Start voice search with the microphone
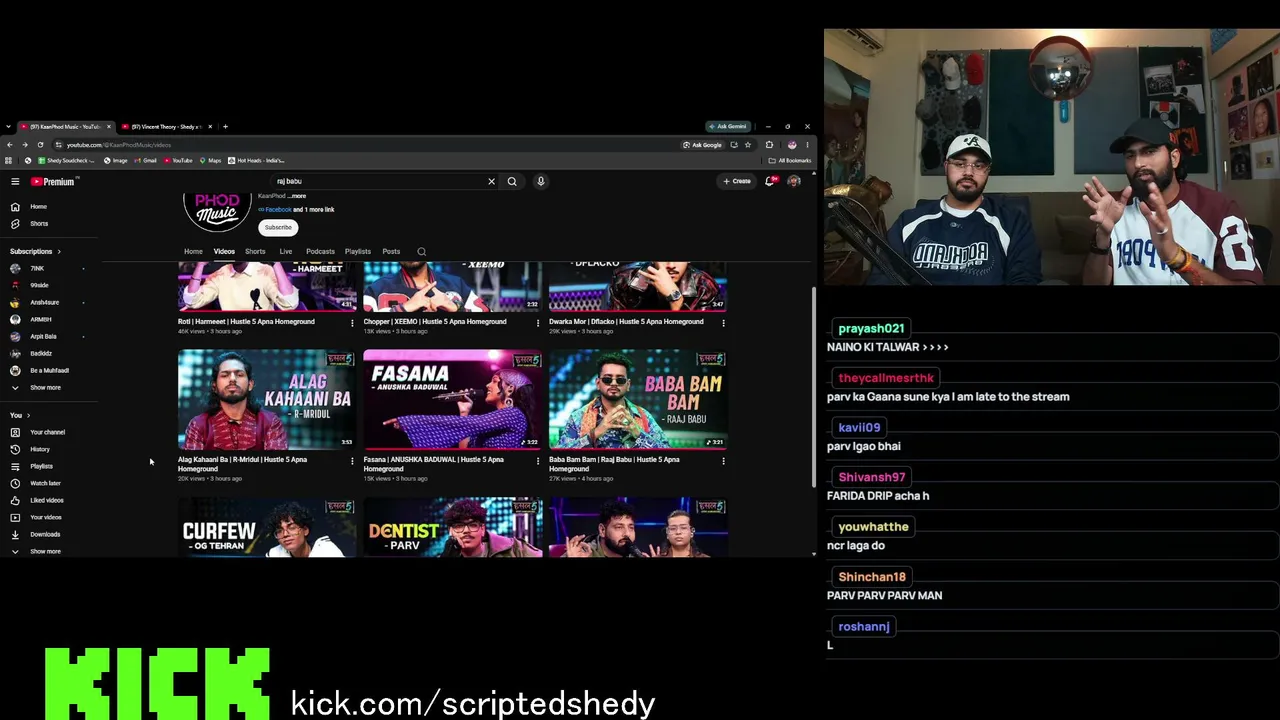 (x=541, y=181)
